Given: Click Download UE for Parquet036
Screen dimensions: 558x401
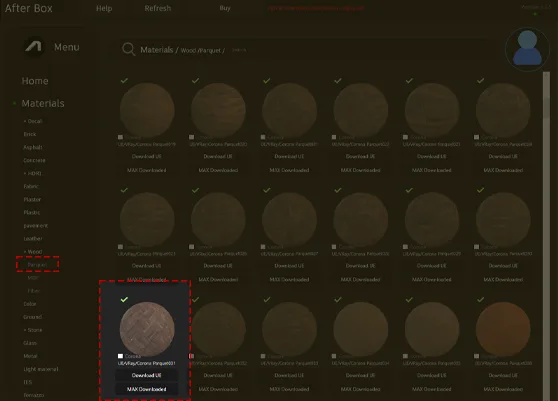Looking at the screenshot, I should (503, 375).
